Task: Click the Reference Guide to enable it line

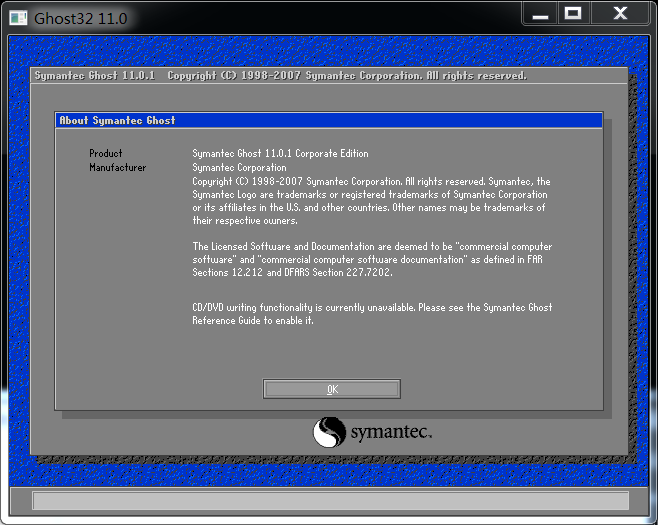Action: (253, 320)
